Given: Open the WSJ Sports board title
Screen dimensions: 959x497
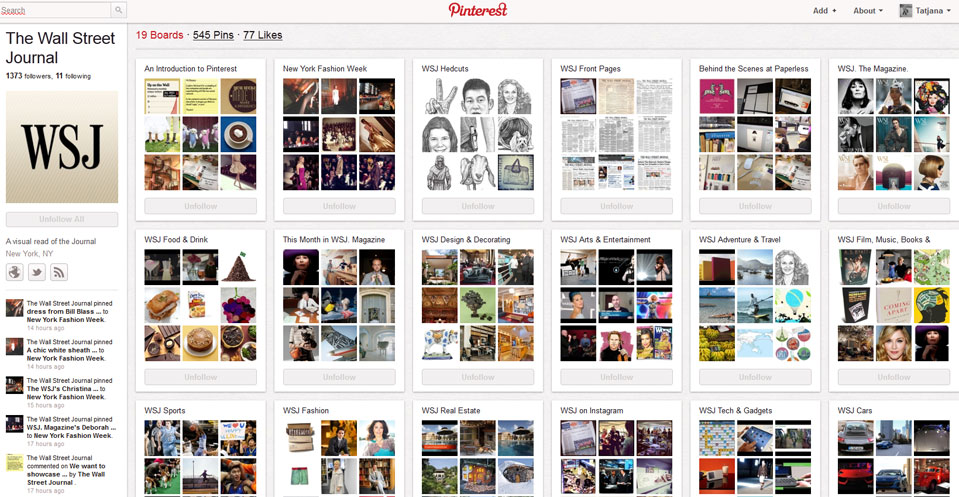Looking at the screenshot, I should coord(165,410).
